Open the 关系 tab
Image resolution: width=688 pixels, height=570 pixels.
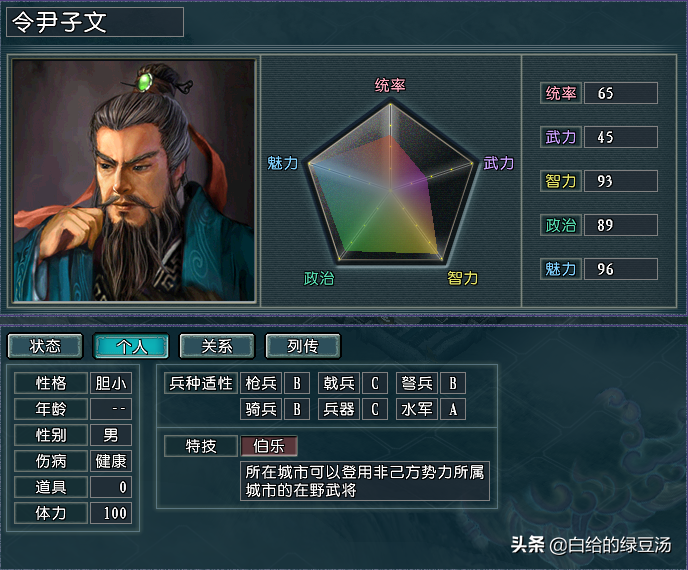click(217, 346)
